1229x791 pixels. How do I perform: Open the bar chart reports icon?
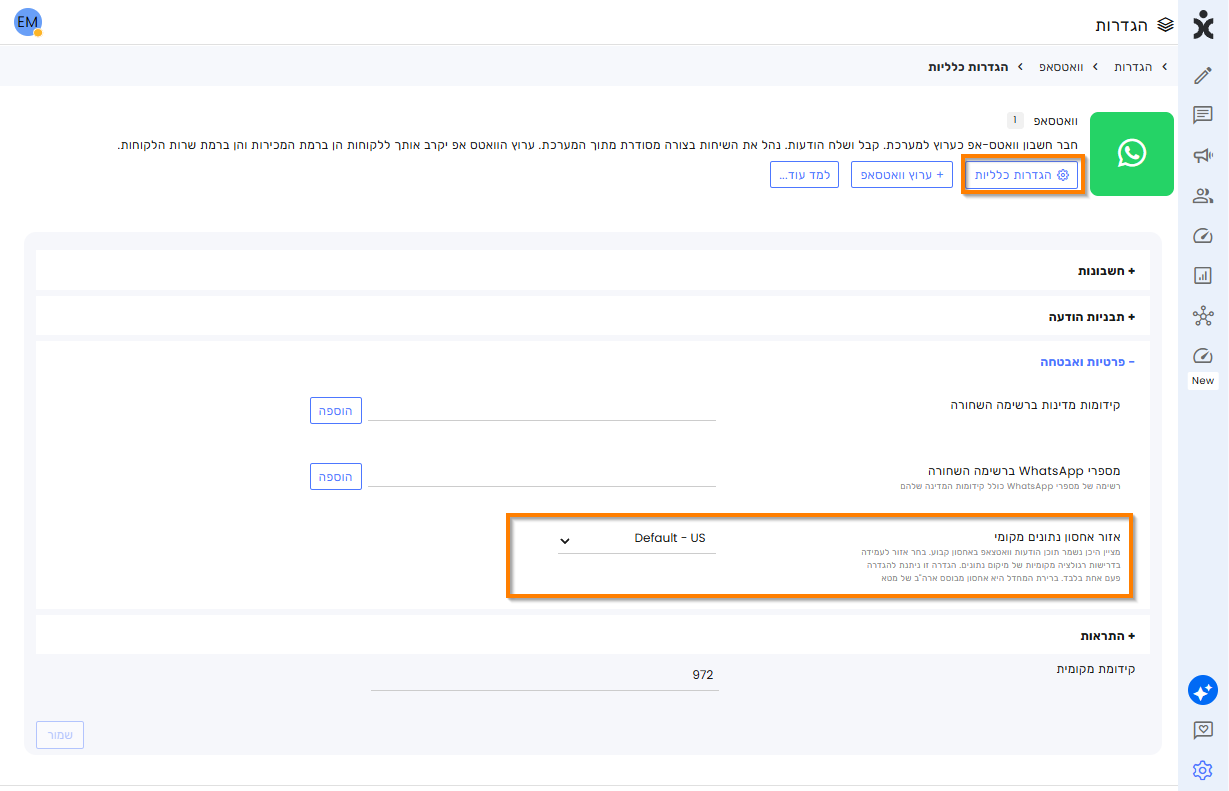pos(1203,275)
